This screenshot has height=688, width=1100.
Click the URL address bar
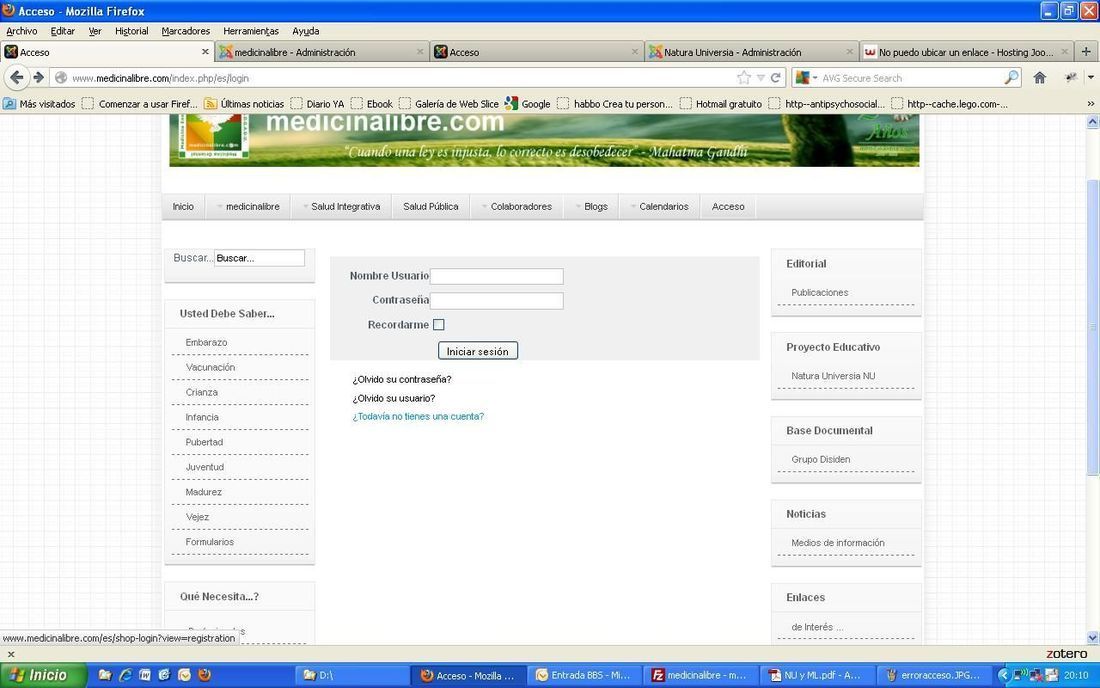click(400, 78)
